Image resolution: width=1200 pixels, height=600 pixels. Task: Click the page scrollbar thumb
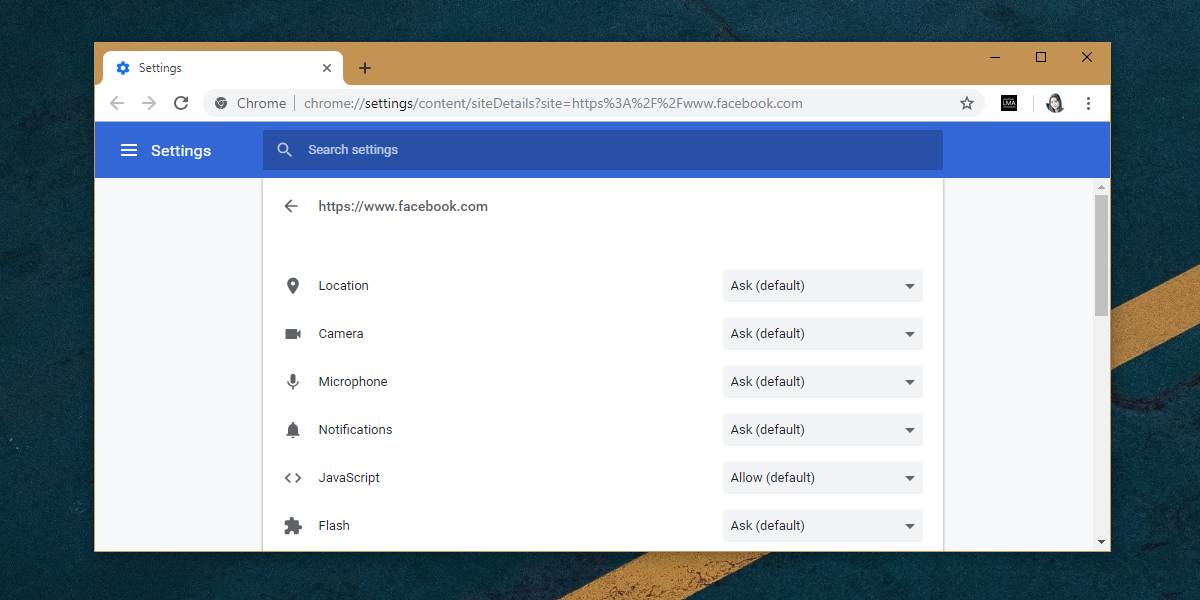click(x=1101, y=255)
